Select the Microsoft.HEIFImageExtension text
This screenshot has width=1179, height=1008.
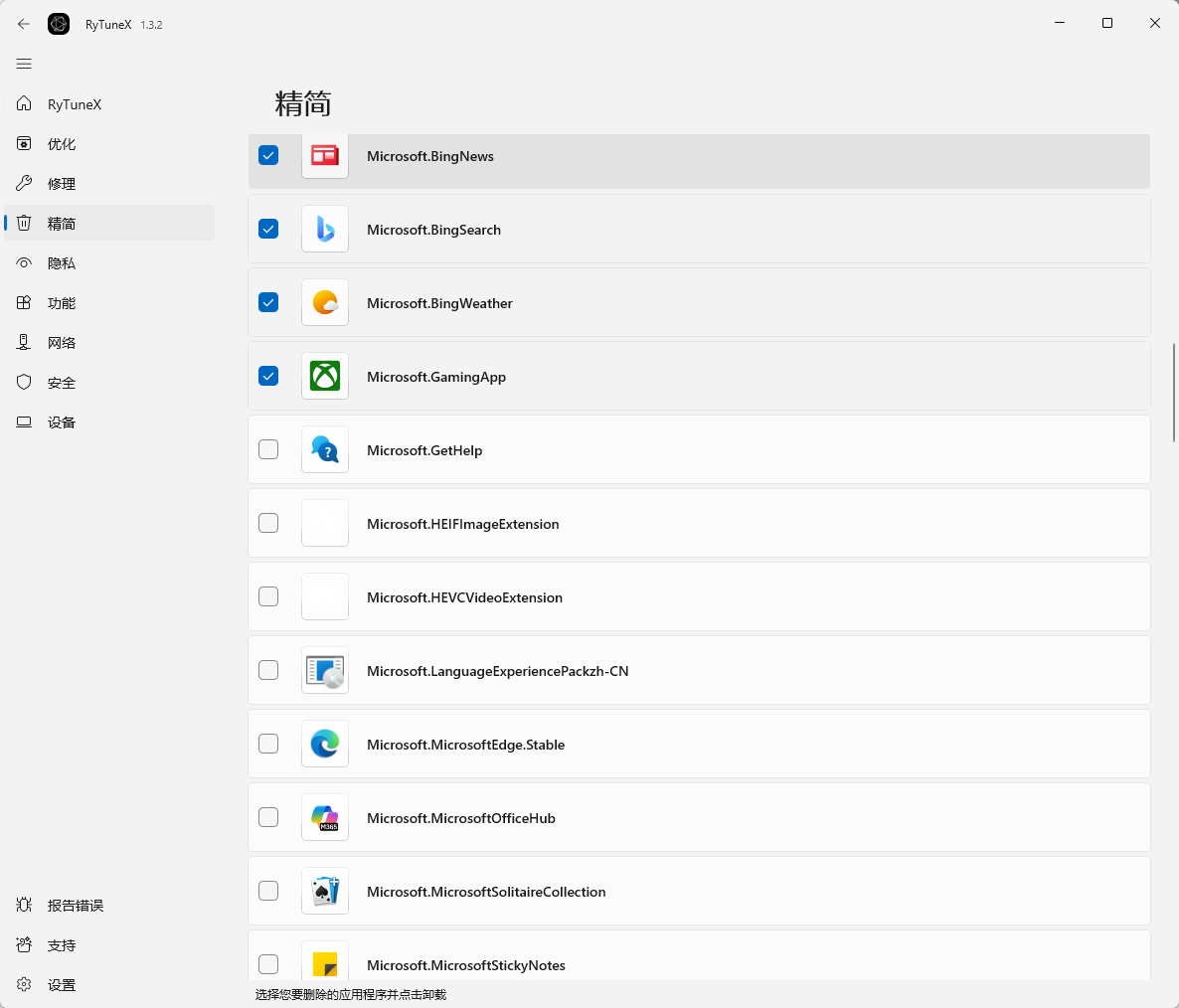[x=463, y=525]
